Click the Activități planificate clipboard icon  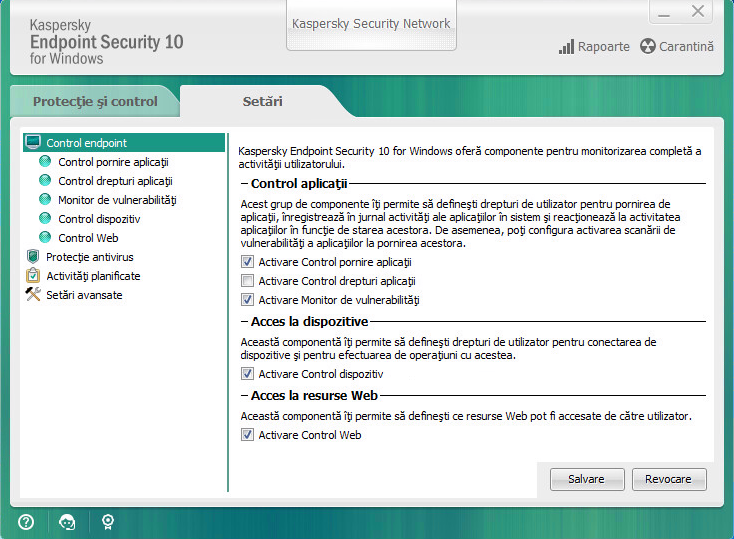[x=33, y=276]
